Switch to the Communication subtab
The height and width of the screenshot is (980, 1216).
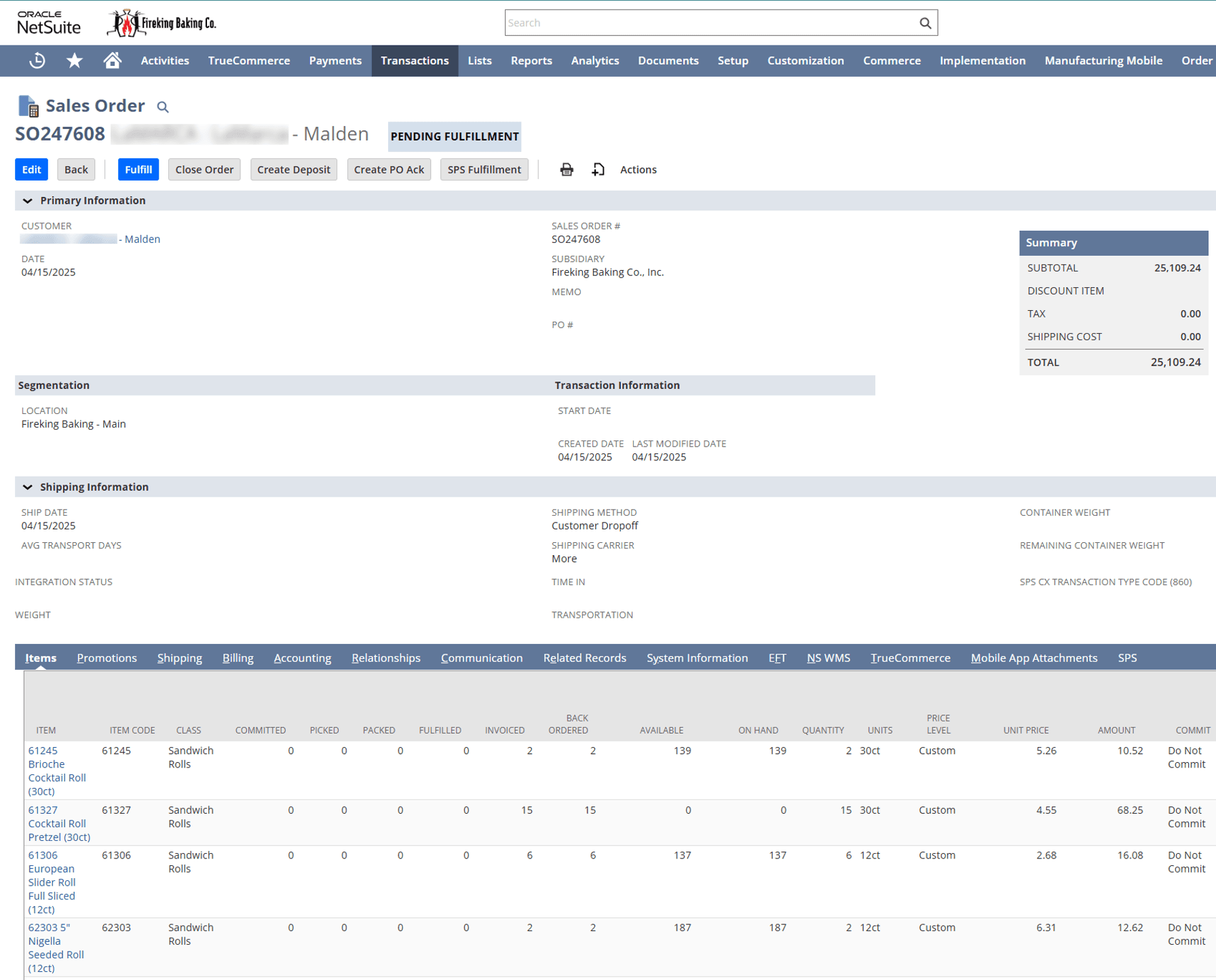pyautogui.click(x=482, y=658)
